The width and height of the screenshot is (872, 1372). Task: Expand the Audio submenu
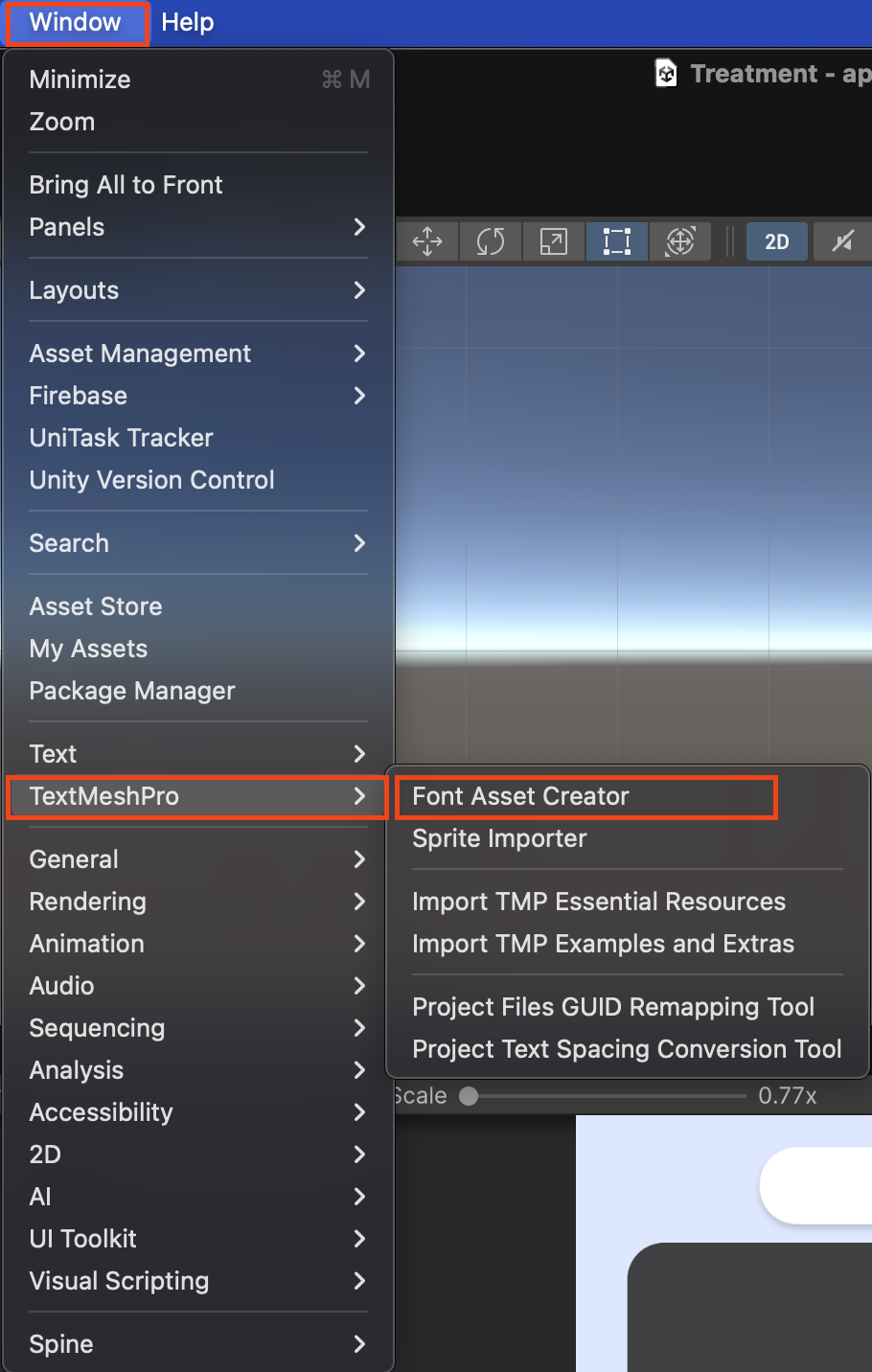(x=198, y=986)
